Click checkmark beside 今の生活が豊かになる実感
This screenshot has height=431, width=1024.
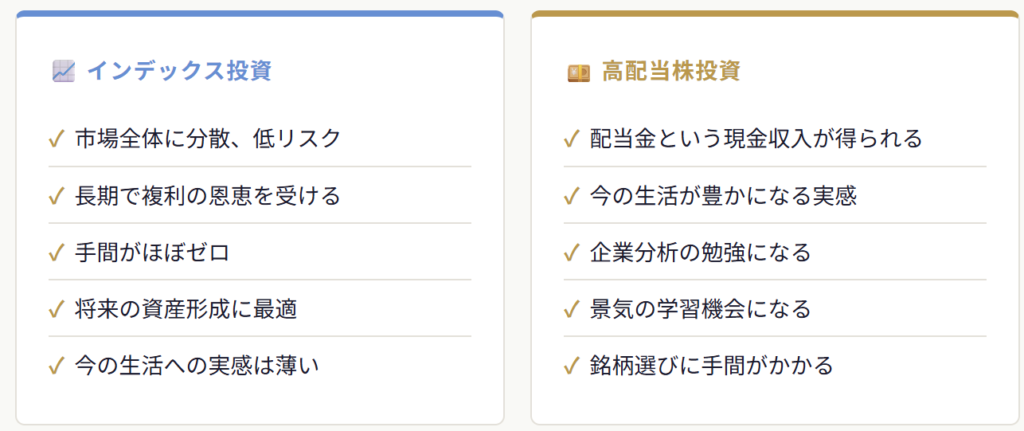point(572,196)
